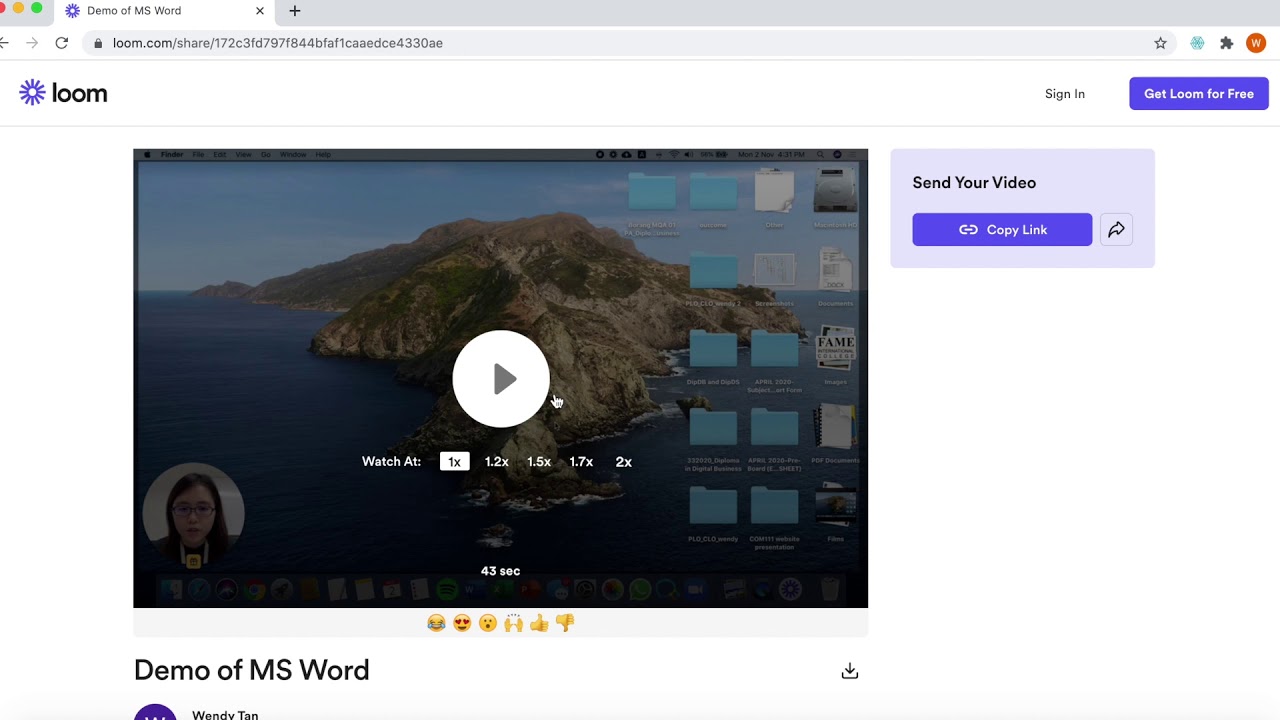React with the heart-eyes emoji
This screenshot has width=1280, height=720.
pos(462,623)
